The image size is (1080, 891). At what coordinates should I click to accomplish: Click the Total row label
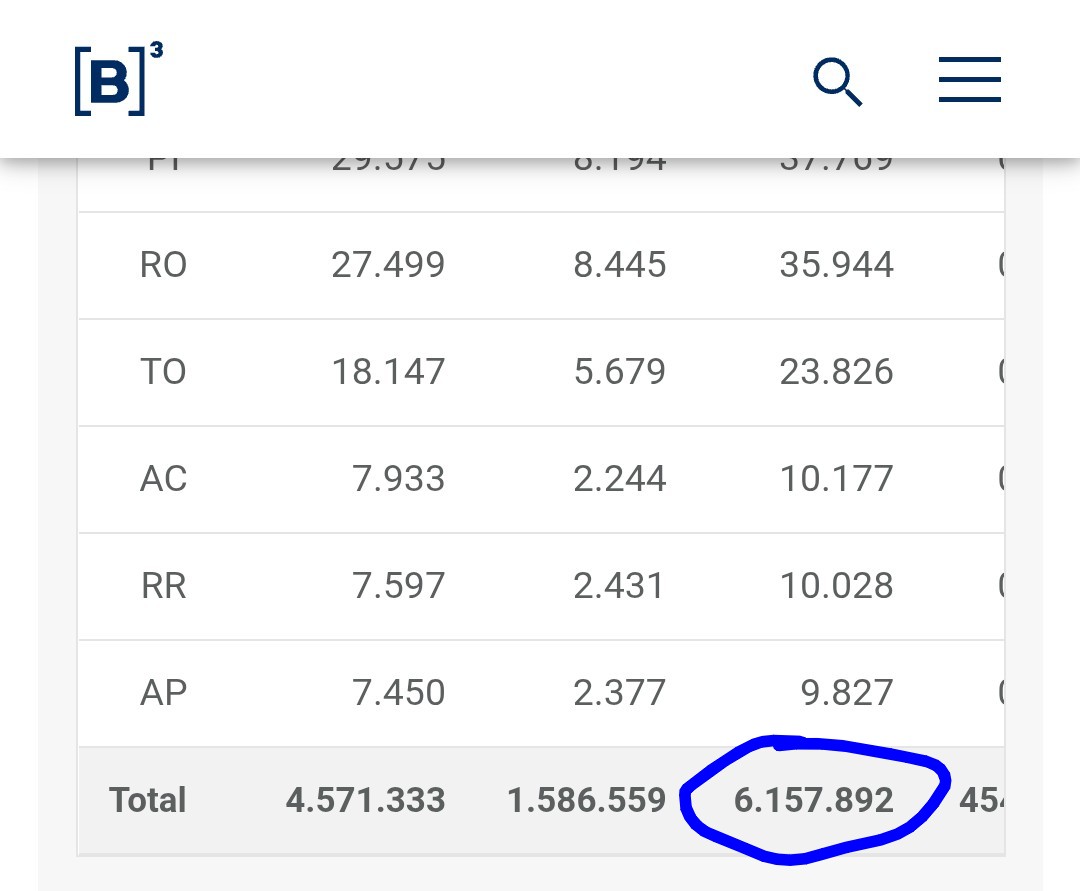[147, 800]
